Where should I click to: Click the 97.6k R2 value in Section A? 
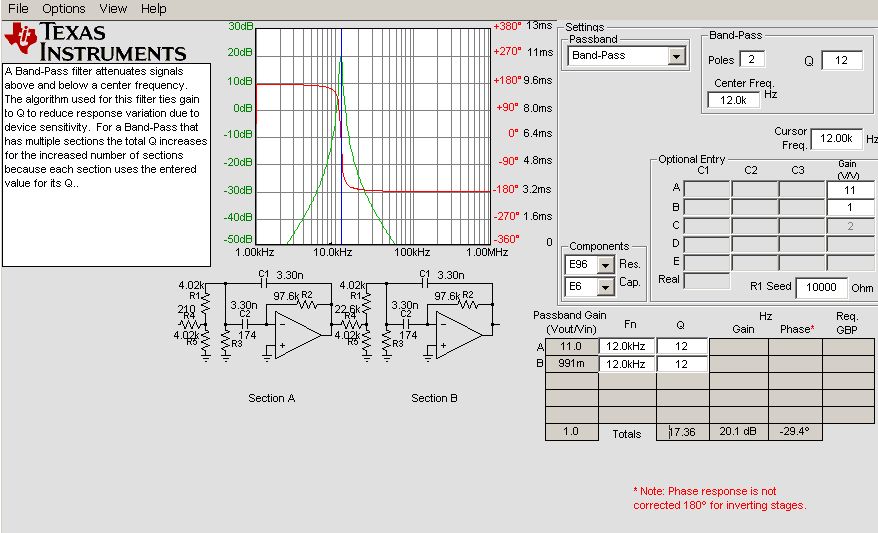pos(286,296)
